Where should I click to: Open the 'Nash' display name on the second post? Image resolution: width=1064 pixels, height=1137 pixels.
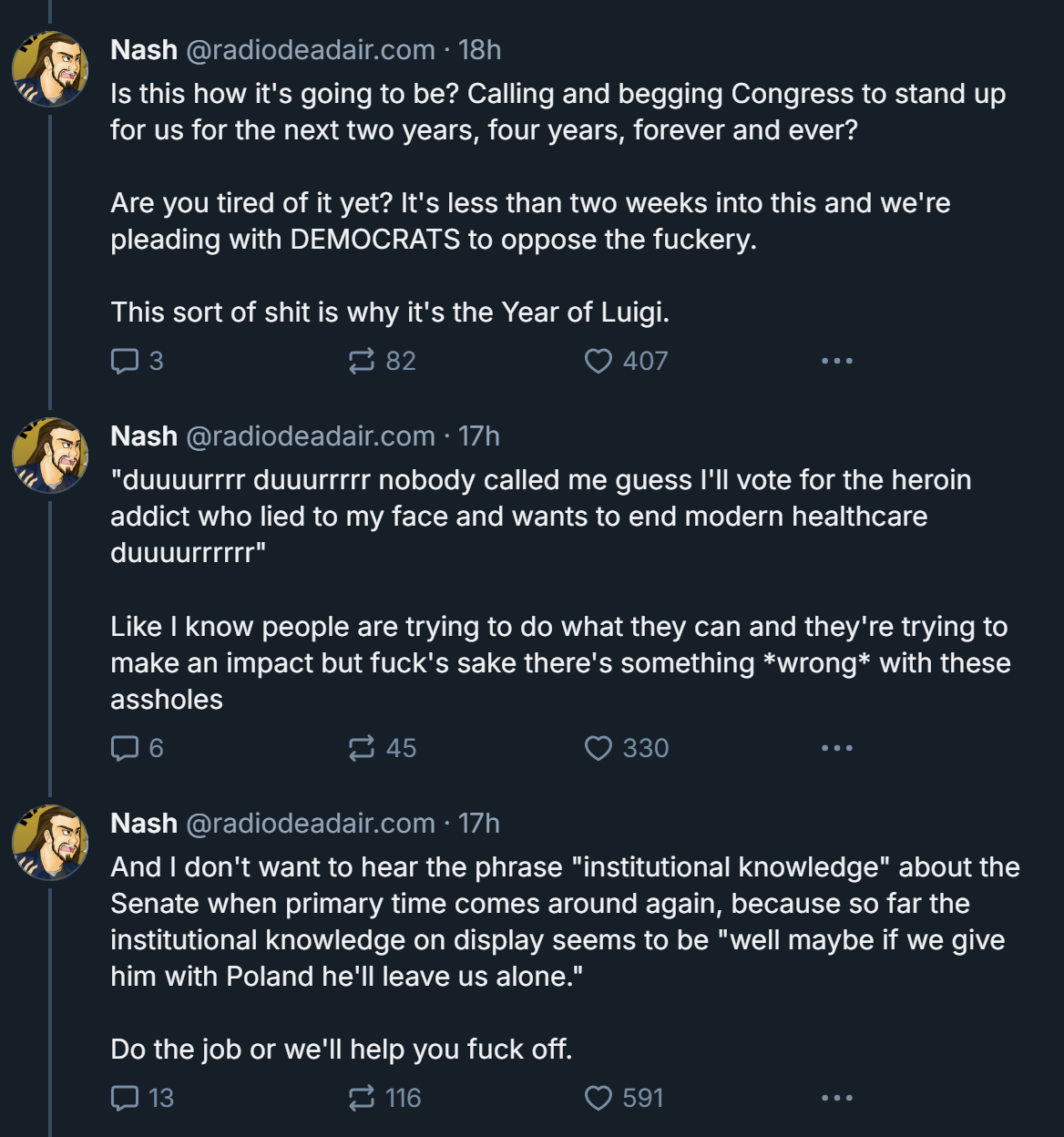click(144, 436)
